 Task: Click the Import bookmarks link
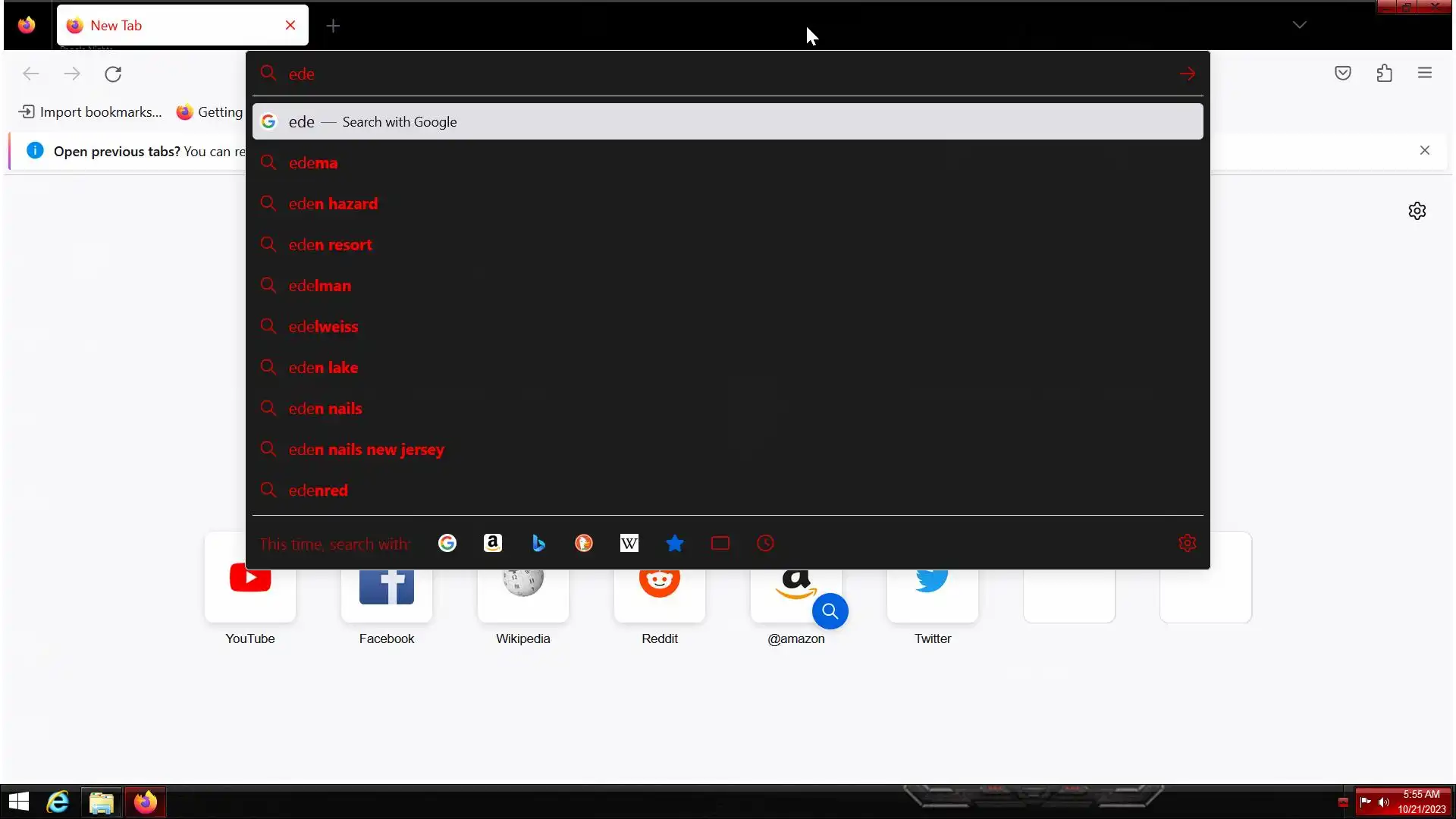point(91,112)
